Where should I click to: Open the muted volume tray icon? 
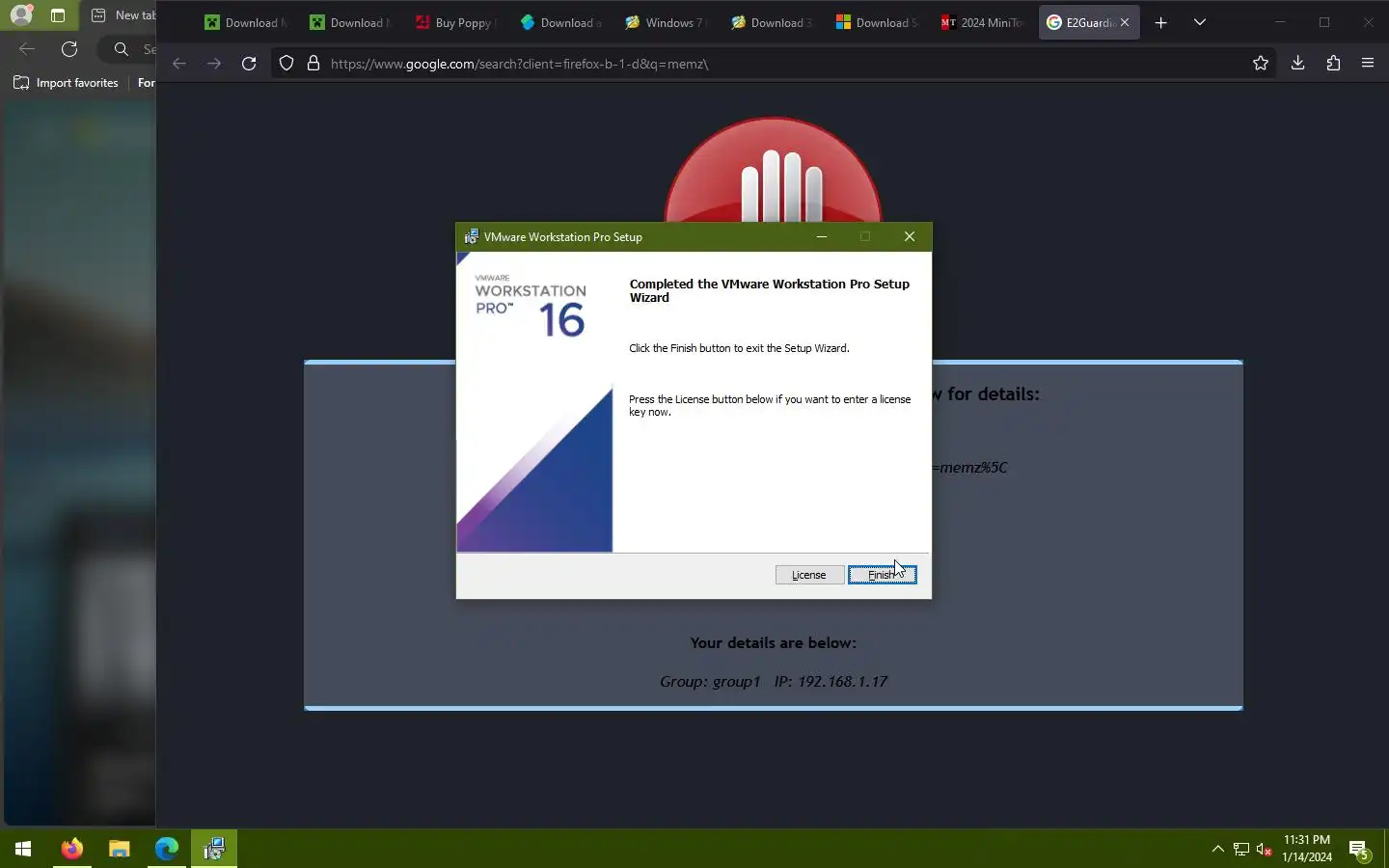point(1265,849)
